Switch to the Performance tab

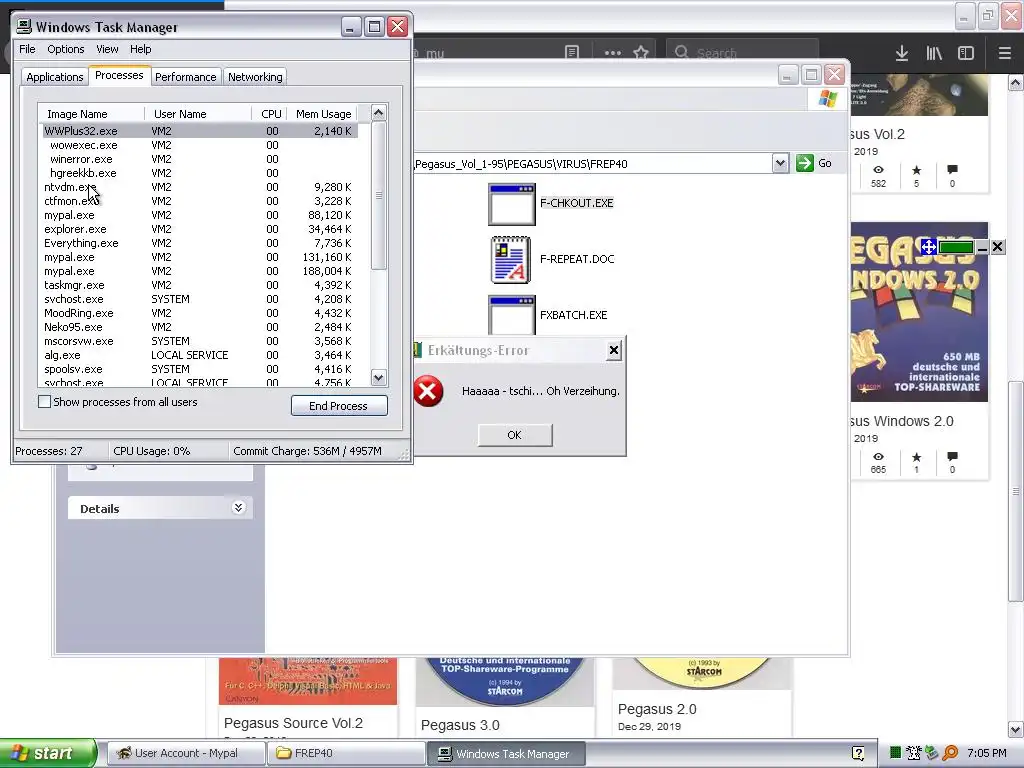click(185, 77)
